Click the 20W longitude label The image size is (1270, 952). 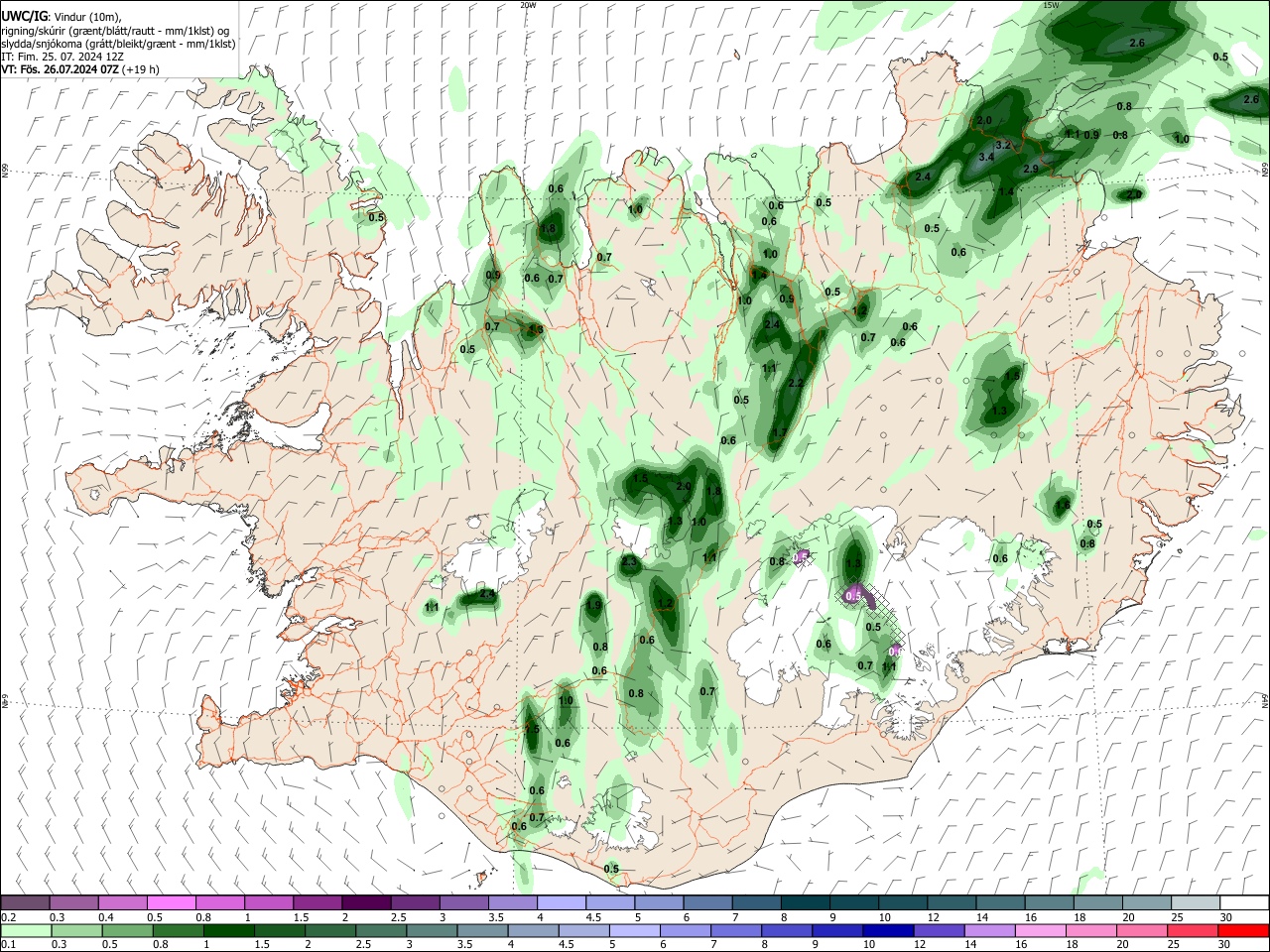(528, 5)
